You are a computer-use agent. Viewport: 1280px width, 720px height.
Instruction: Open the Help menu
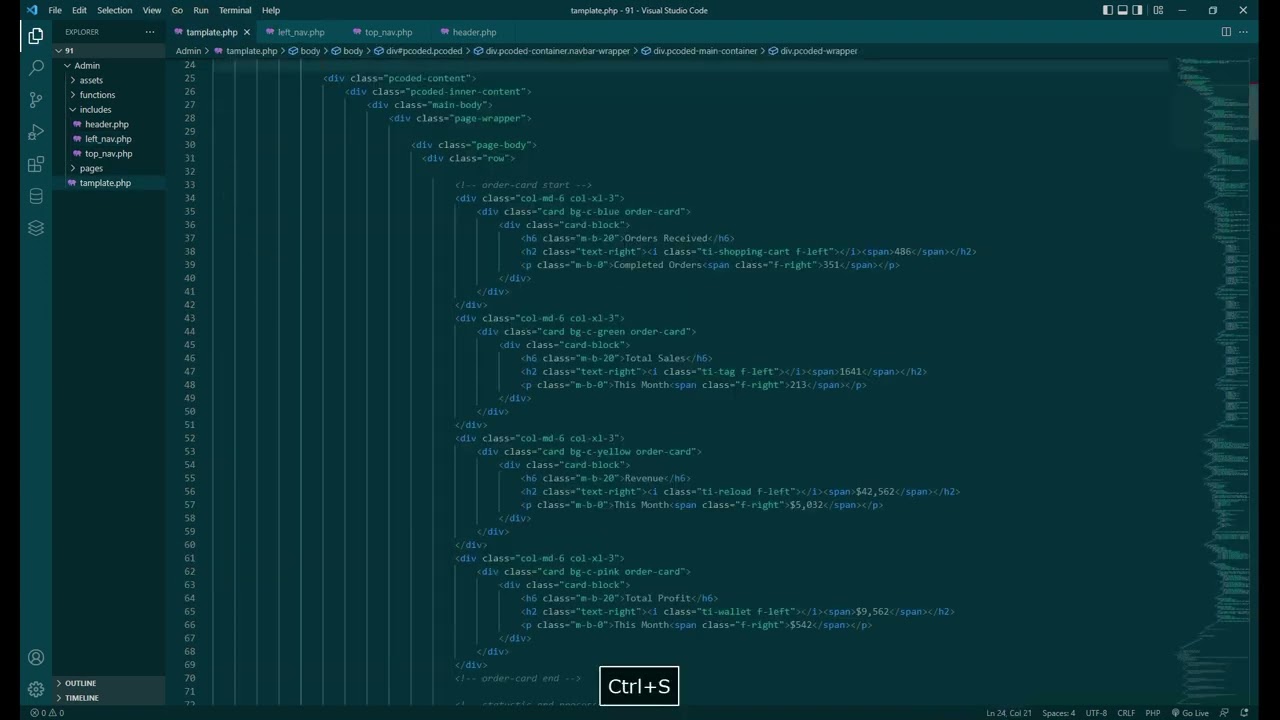pos(271,10)
